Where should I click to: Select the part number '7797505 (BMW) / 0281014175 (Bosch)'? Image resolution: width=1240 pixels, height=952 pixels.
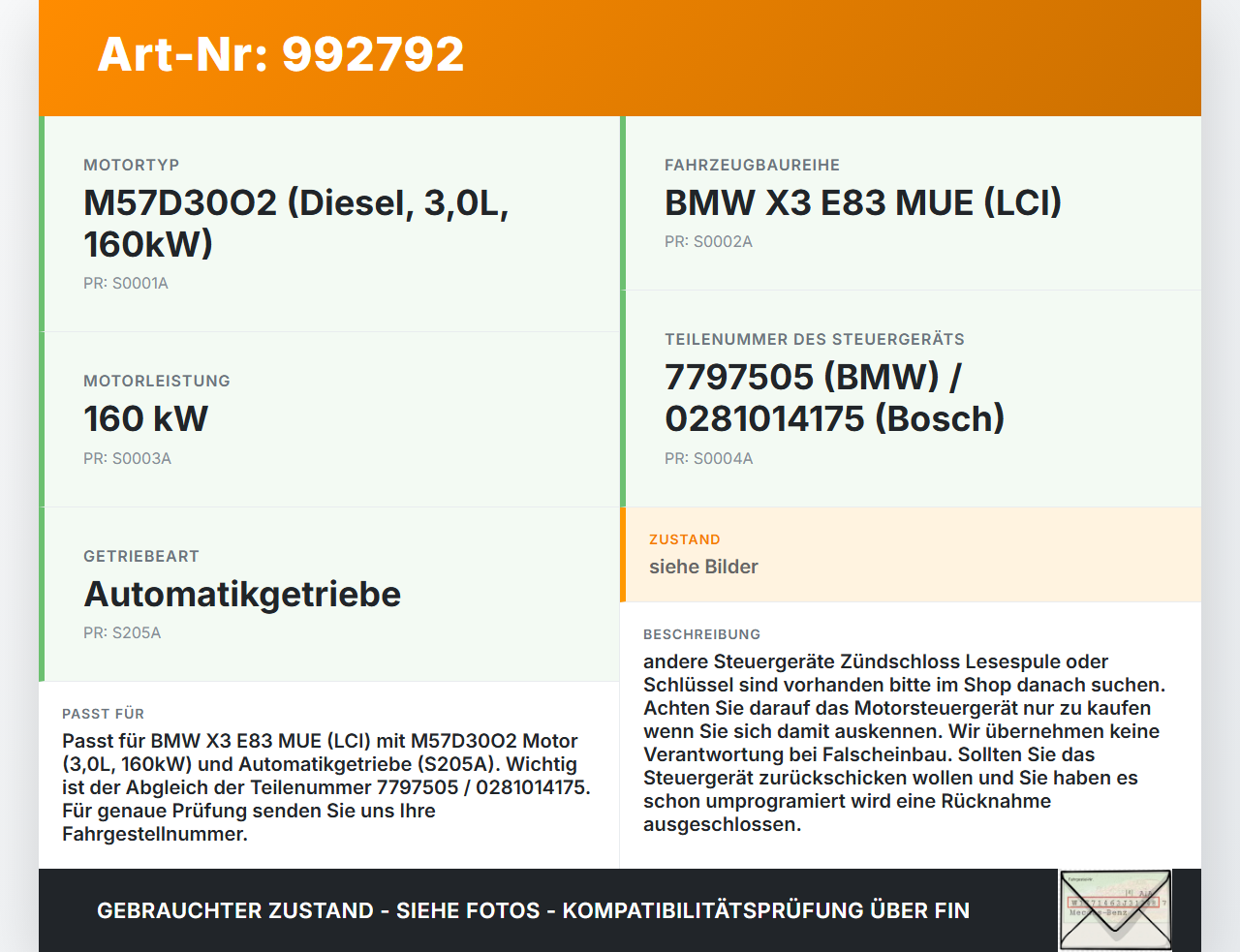coord(835,397)
